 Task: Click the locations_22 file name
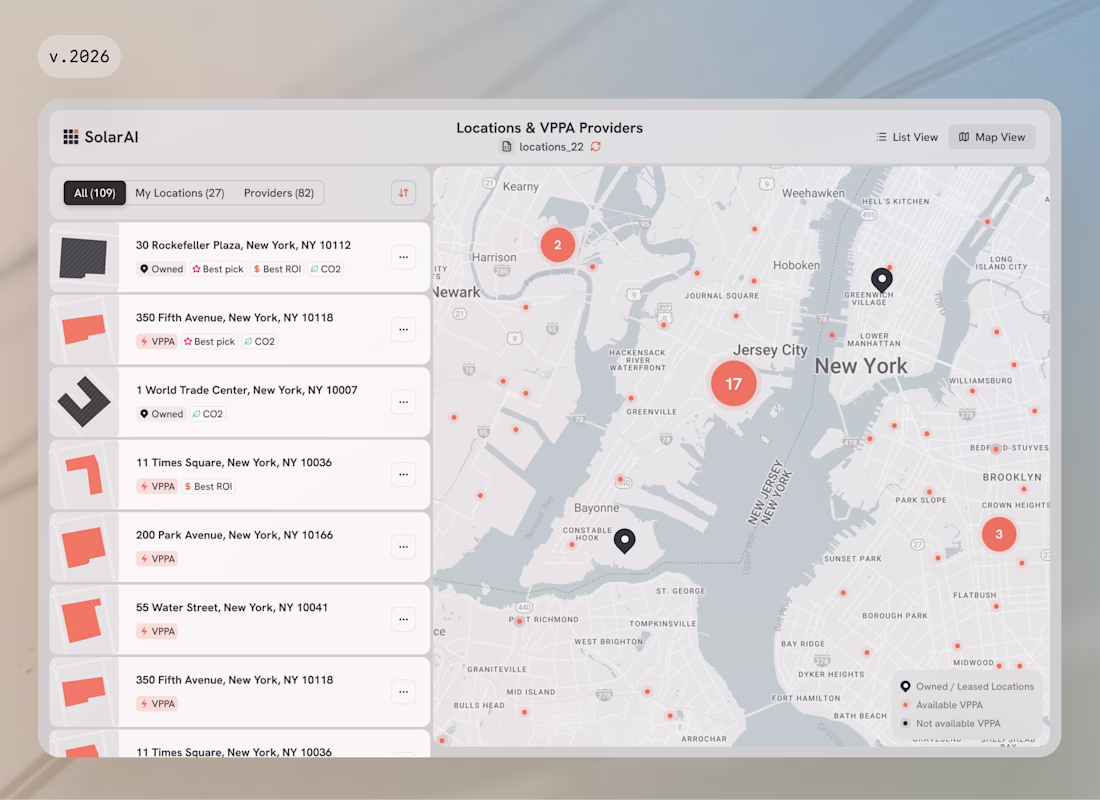tap(551, 147)
